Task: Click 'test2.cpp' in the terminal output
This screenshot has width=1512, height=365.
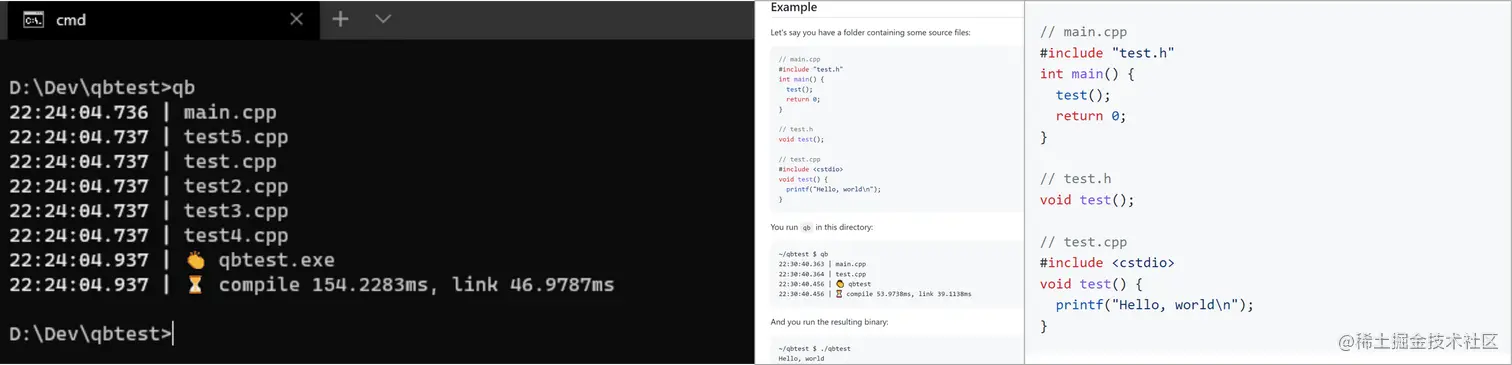Action: pyautogui.click(x=236, y=186)
